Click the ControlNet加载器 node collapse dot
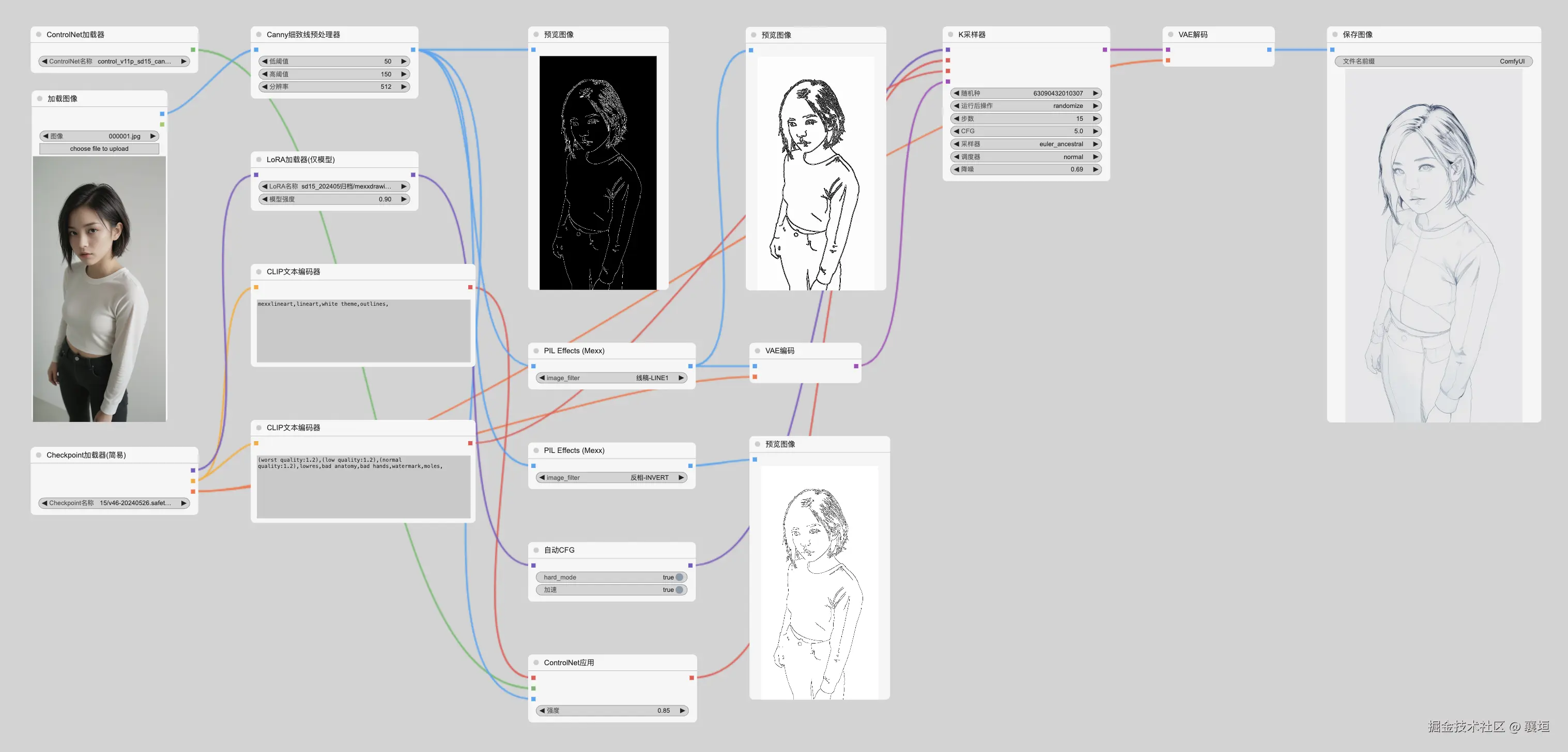The height and width of the screenshot is (752, 1568). [x=39, y=35]
